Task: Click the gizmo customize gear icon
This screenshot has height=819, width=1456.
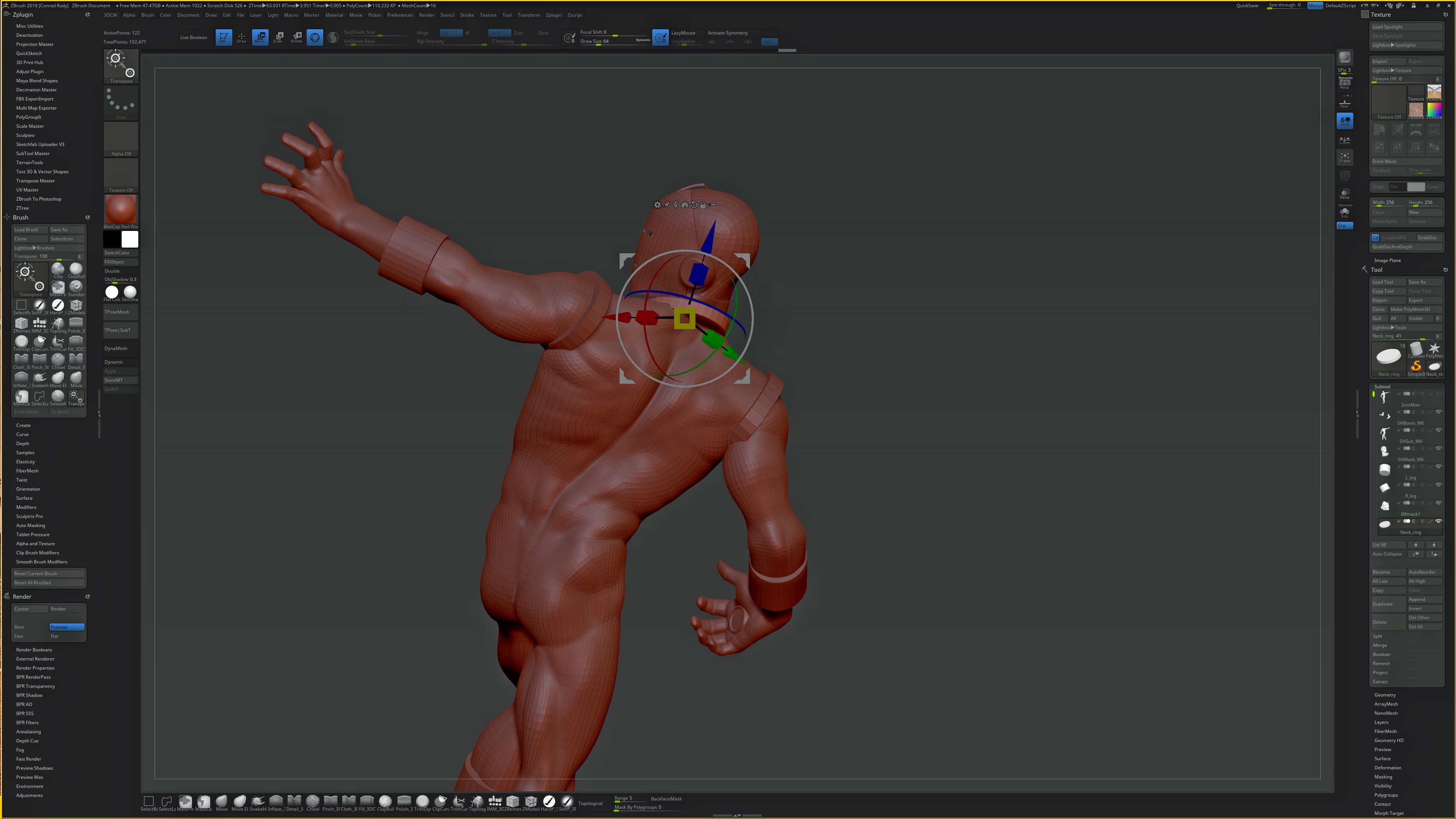Action: (657, 205)
